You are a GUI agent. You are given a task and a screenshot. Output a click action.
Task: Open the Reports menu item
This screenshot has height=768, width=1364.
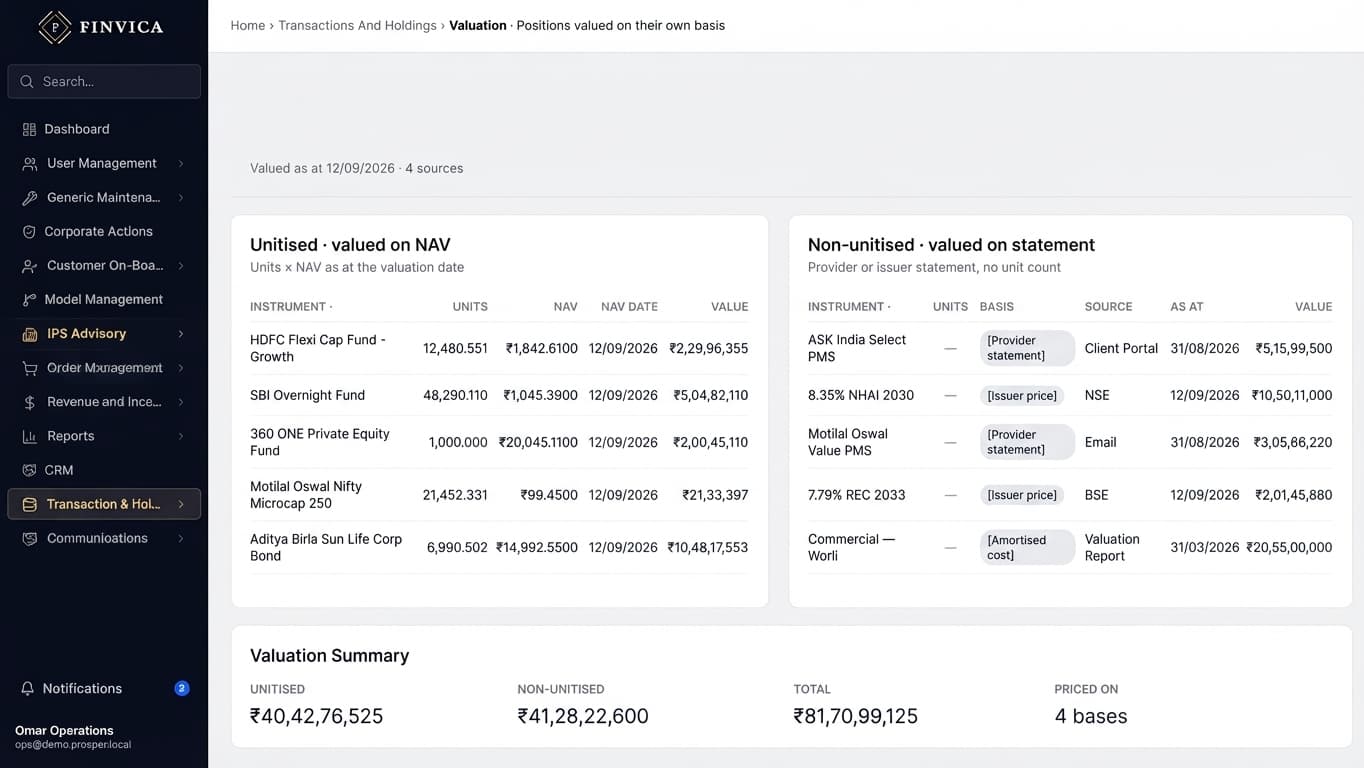point(104,435)
